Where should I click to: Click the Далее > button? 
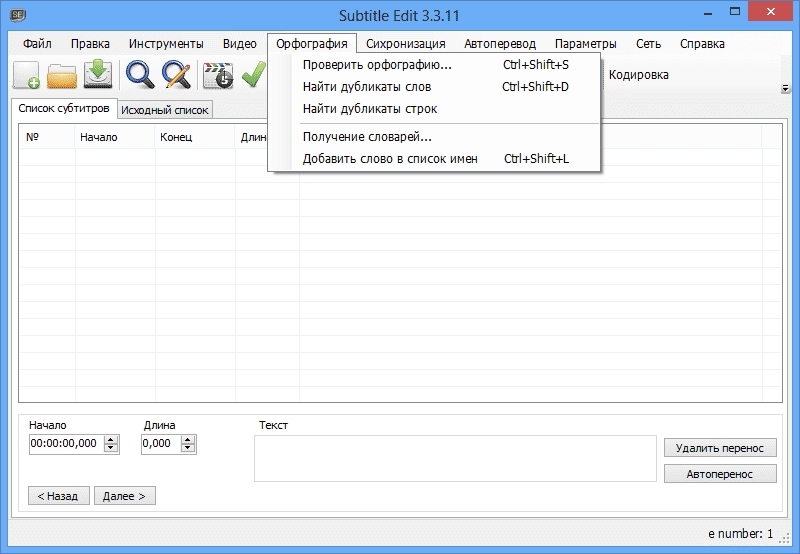coord(124,496)
